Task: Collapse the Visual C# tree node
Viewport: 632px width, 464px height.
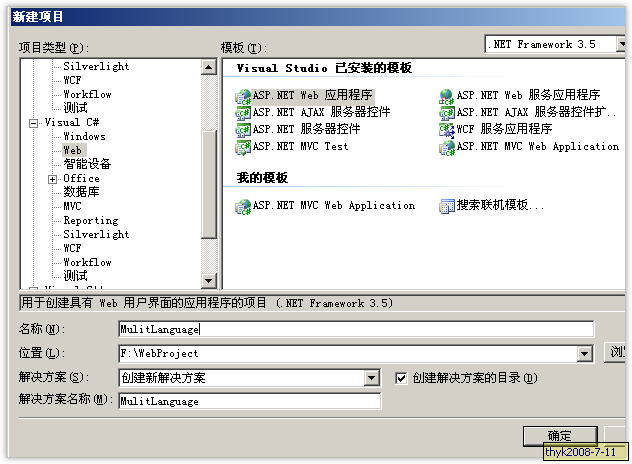Action: pos(34,123)
